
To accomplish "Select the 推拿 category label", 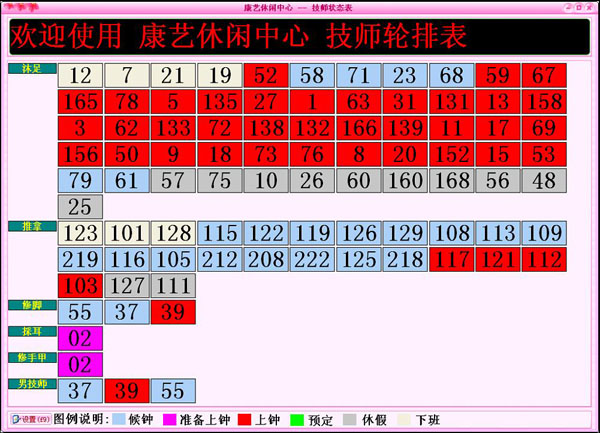I will (x=32, y=227).
